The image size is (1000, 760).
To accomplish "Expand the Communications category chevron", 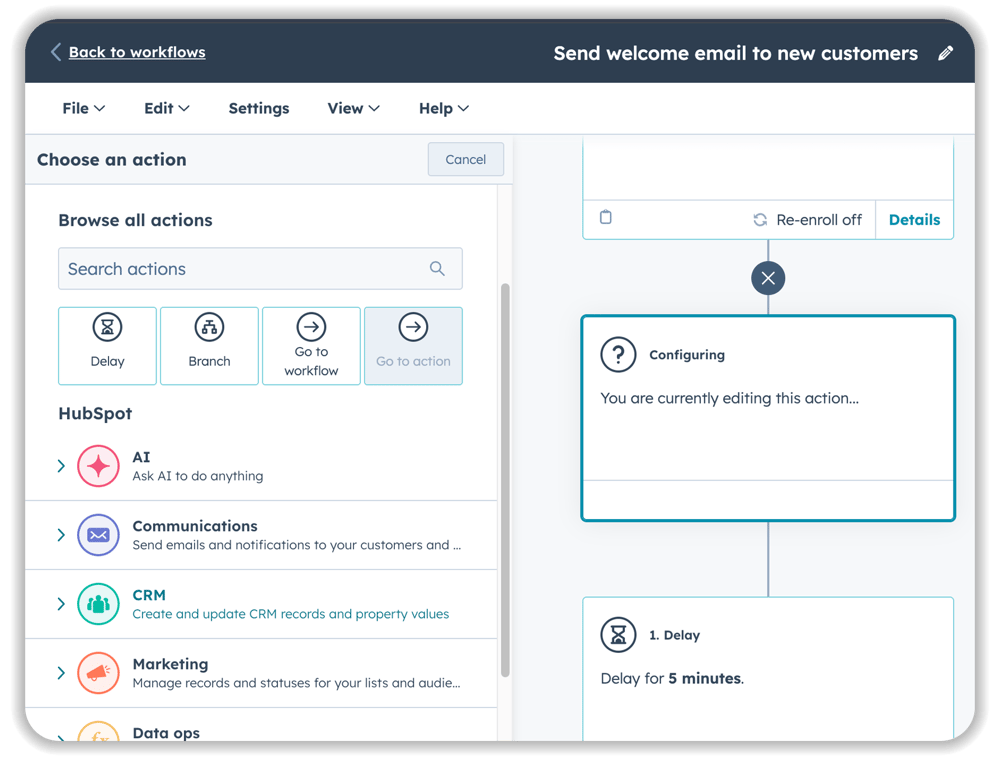I will [61, 535].
